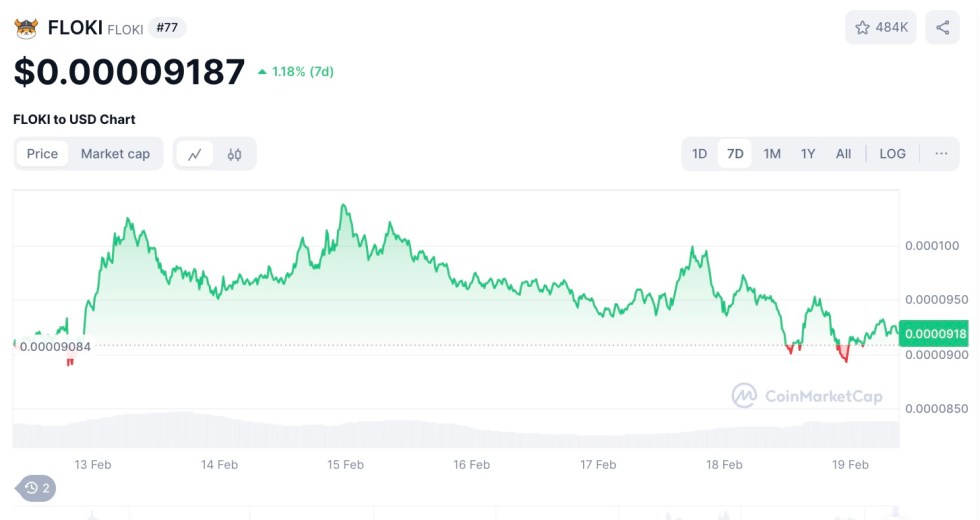Image resolution: width=980 pixels, height=520 pixels.
Task: Open the more options ellipsis menu
Action: 941,154
